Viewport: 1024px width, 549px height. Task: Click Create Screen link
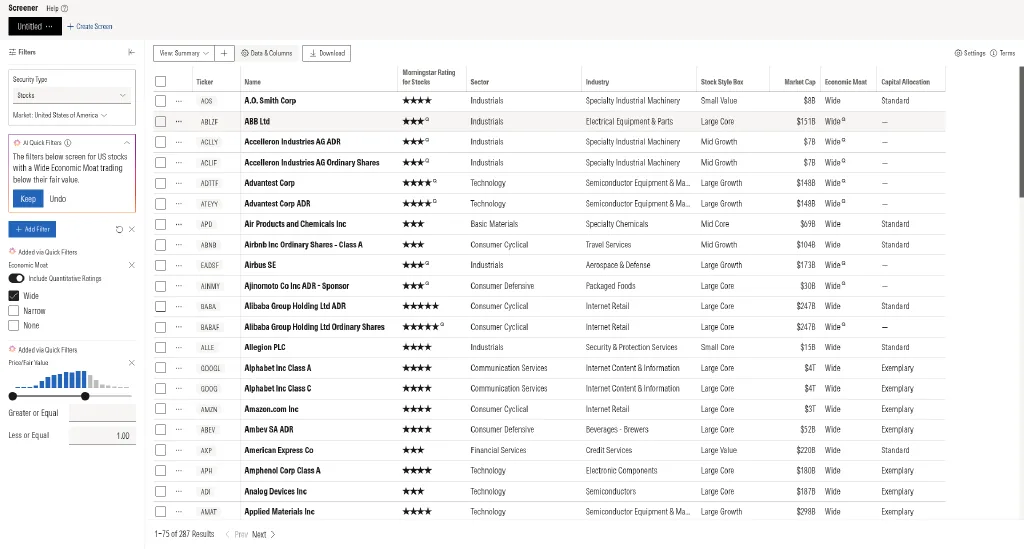89,27
